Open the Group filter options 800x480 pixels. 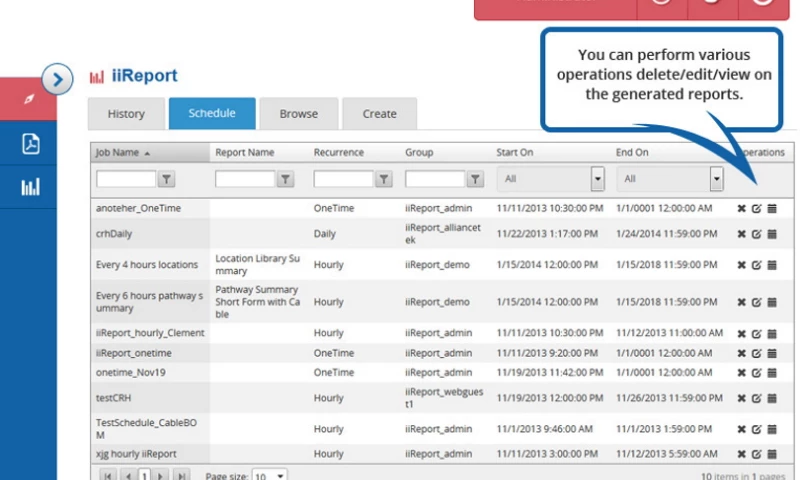pos(475,179)
